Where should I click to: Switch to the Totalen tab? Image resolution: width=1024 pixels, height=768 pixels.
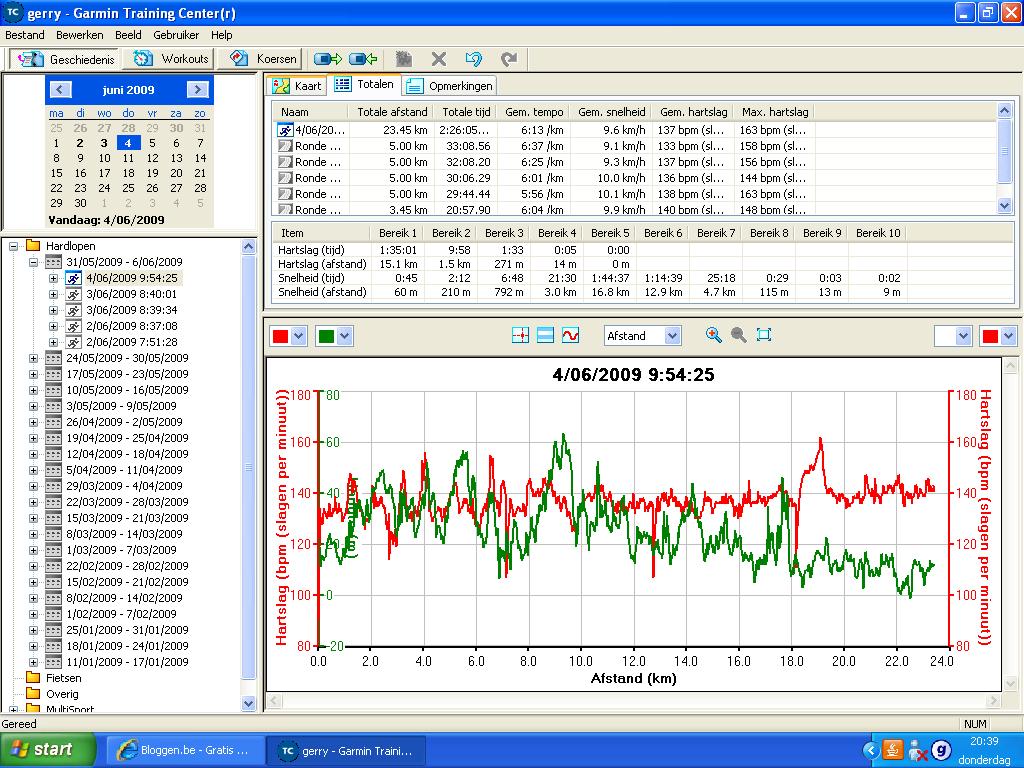pos(364,84)
